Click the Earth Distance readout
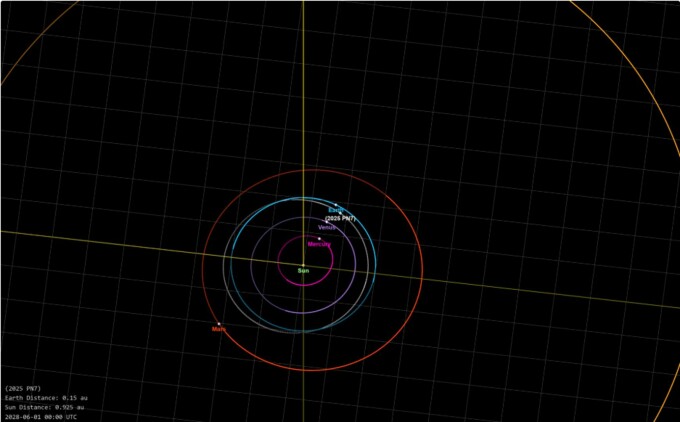This screenshot has height=422, width=680. pyautogui.click(x=45, y=397)
